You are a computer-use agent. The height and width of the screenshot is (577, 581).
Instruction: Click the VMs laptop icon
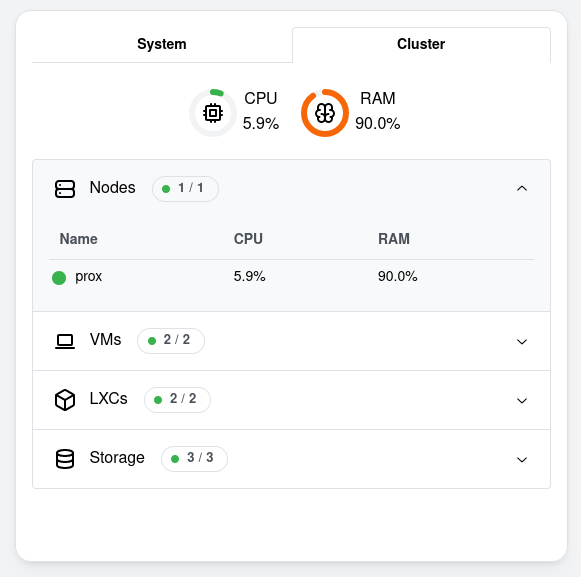point(65,341)
